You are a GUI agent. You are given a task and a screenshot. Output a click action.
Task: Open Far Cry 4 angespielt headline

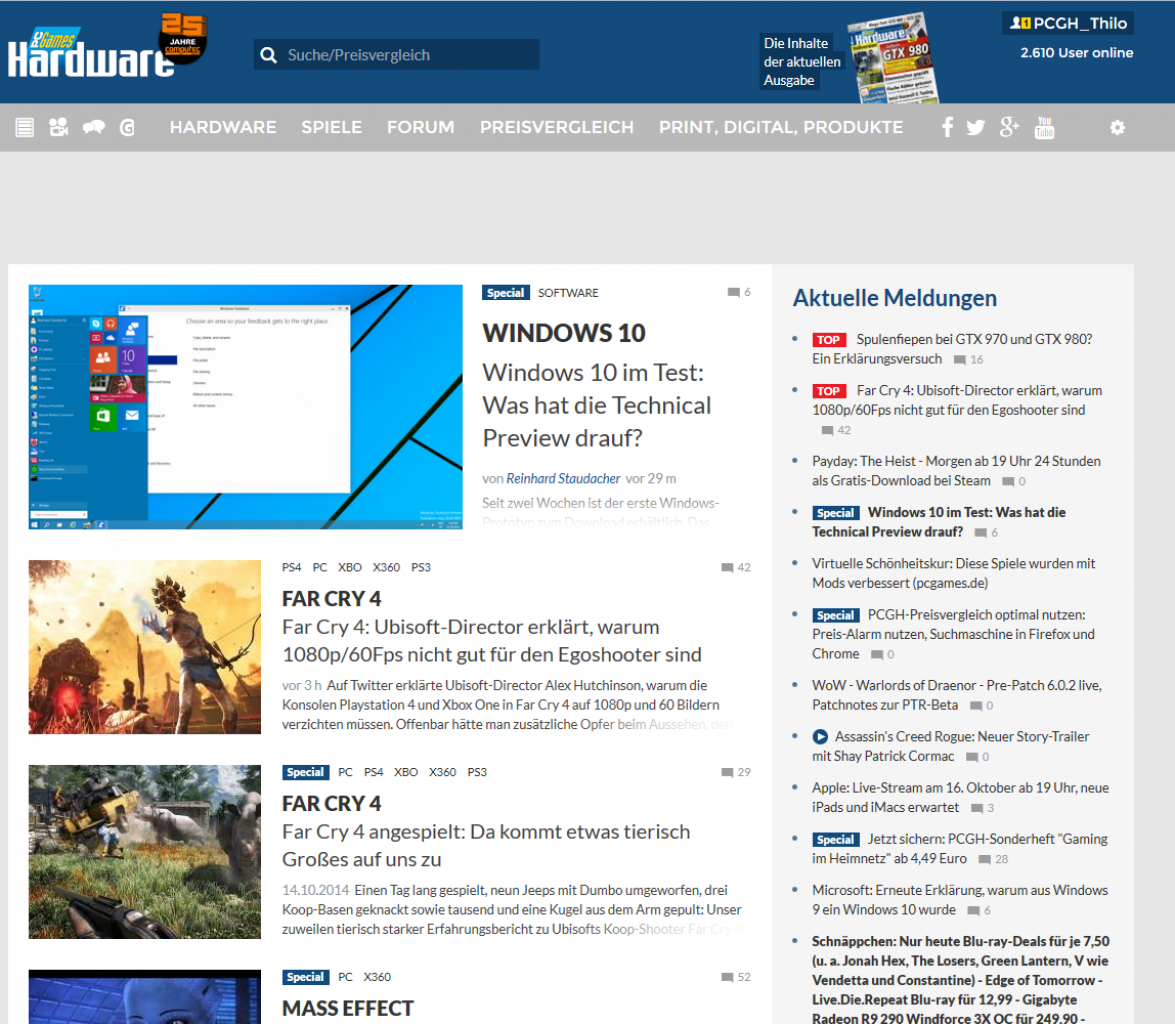coord(486,846)
